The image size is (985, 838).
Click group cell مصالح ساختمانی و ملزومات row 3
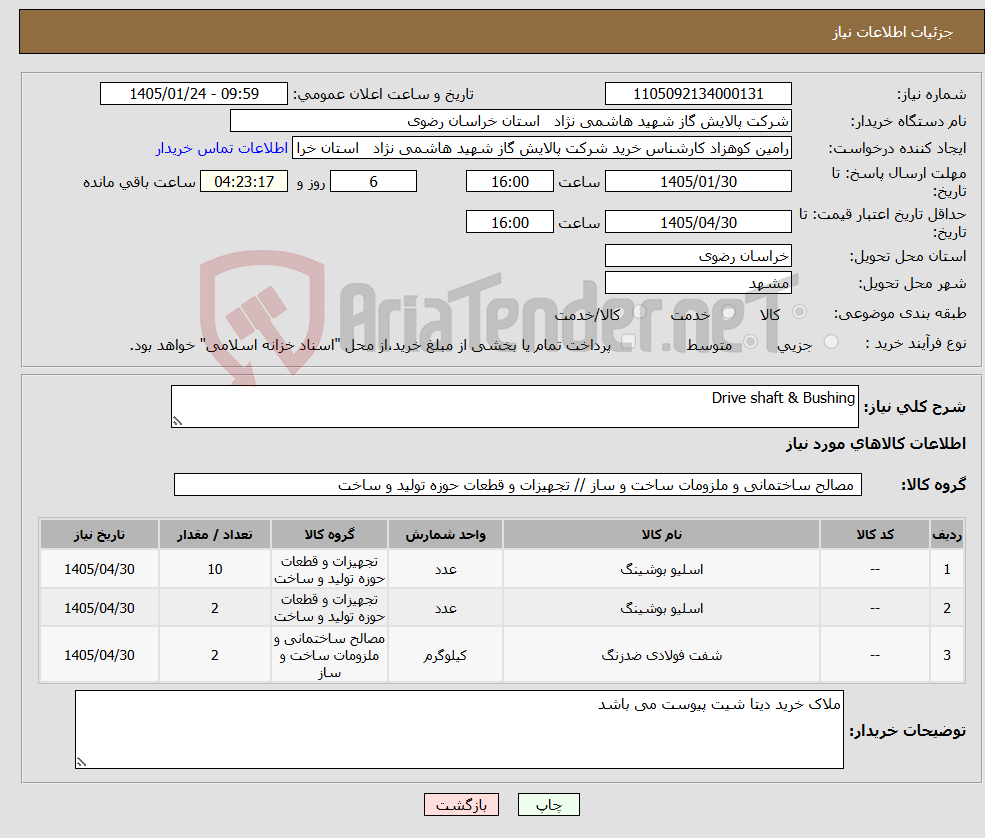pyautogui.click(x=329, y=655)
